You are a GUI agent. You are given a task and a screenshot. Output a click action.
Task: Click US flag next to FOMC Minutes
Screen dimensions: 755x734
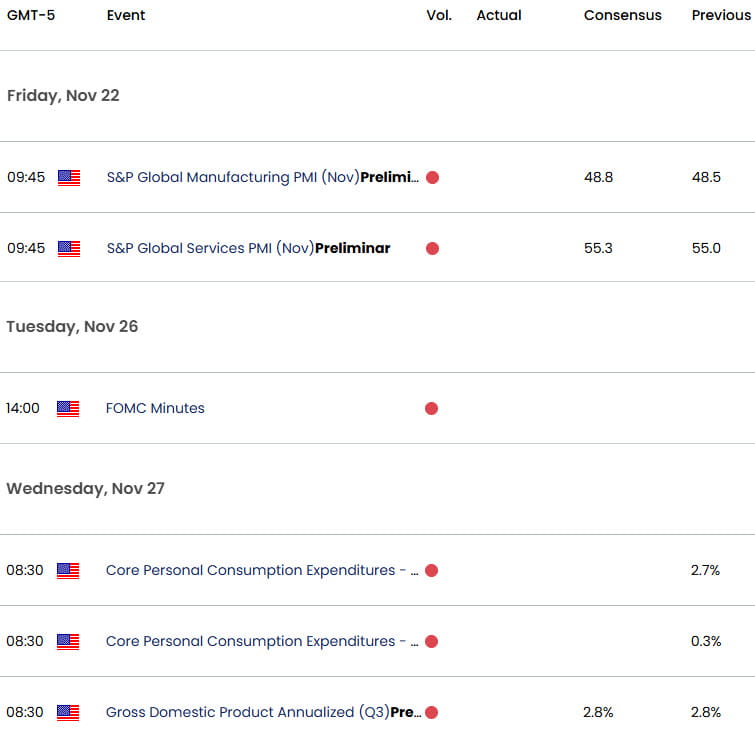tap(68, 408)
